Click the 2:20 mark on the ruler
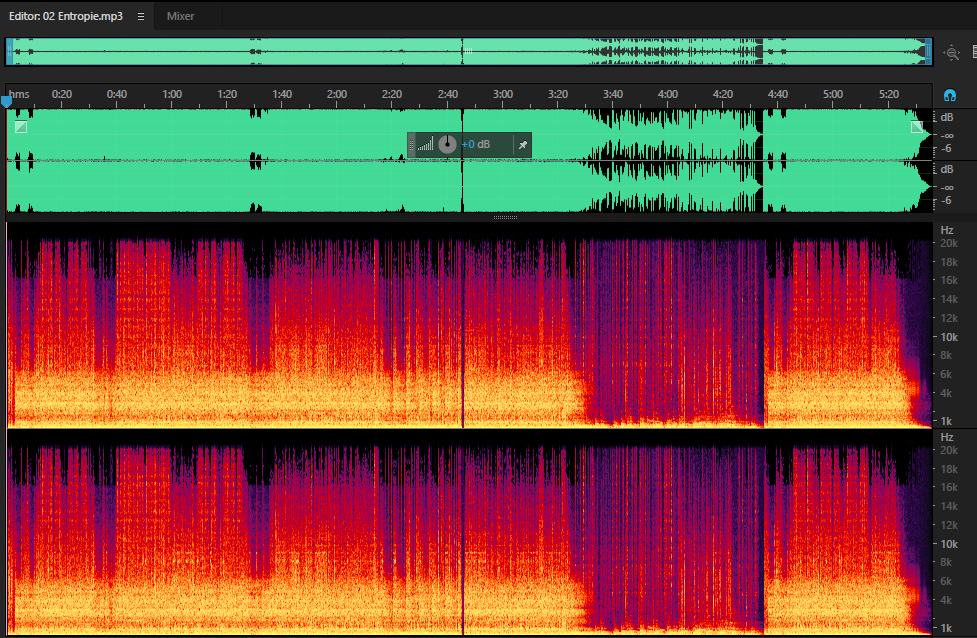Viewport: 977px width, 638px height. pyautogui.click(x=391, y=94)
